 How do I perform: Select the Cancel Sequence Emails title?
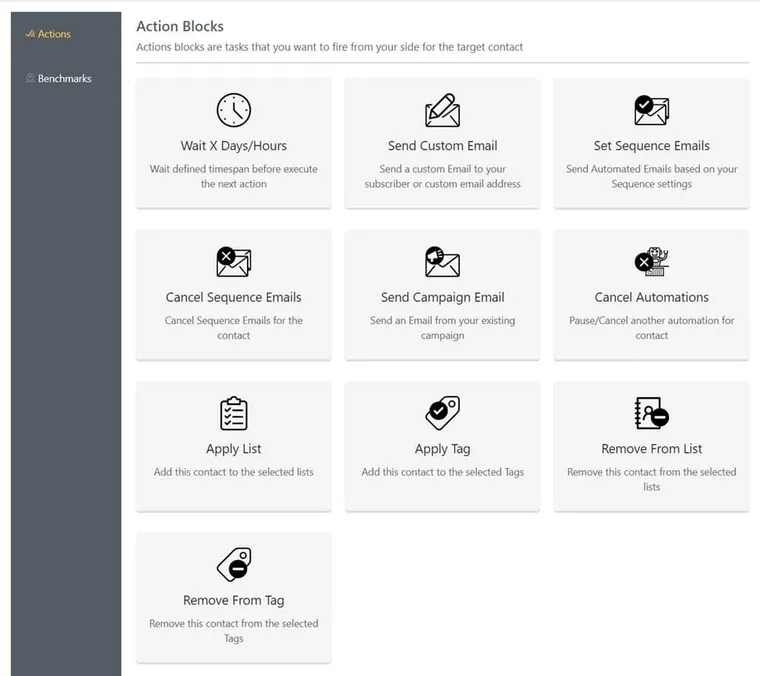(234, 298)
